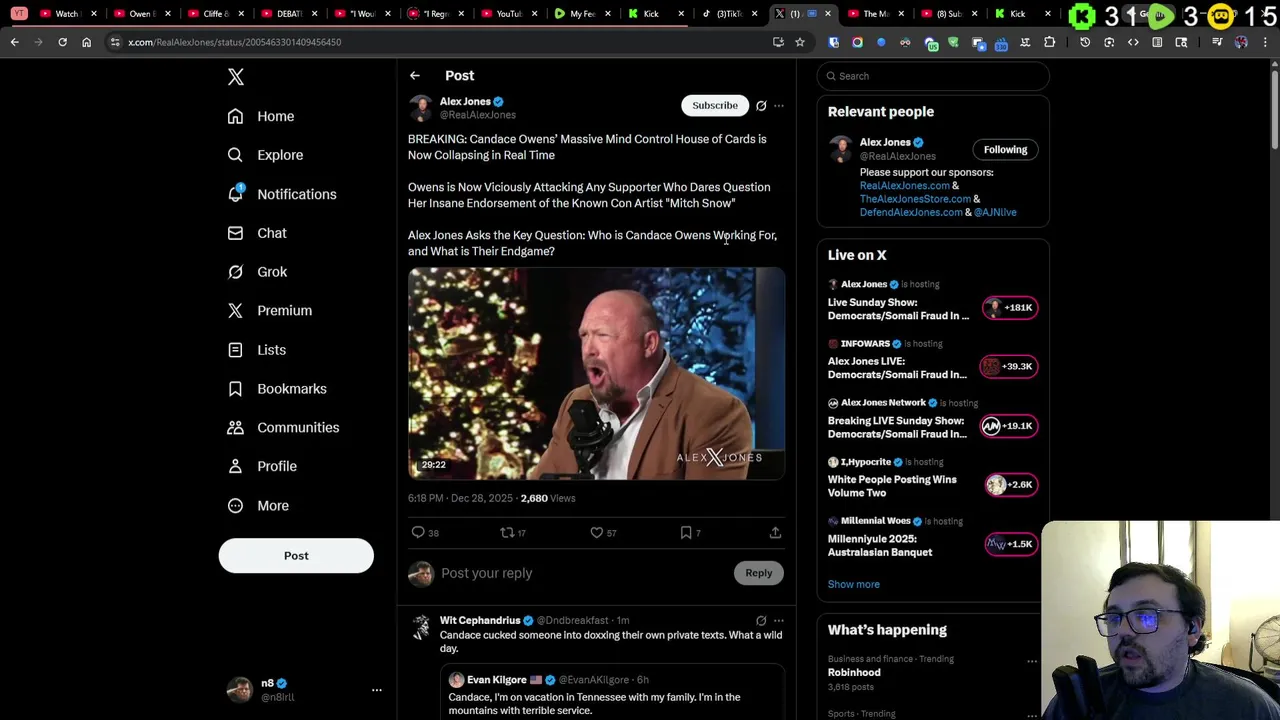Open the More menu in sidebar
Screen dimensions: 1280x720
258,506
